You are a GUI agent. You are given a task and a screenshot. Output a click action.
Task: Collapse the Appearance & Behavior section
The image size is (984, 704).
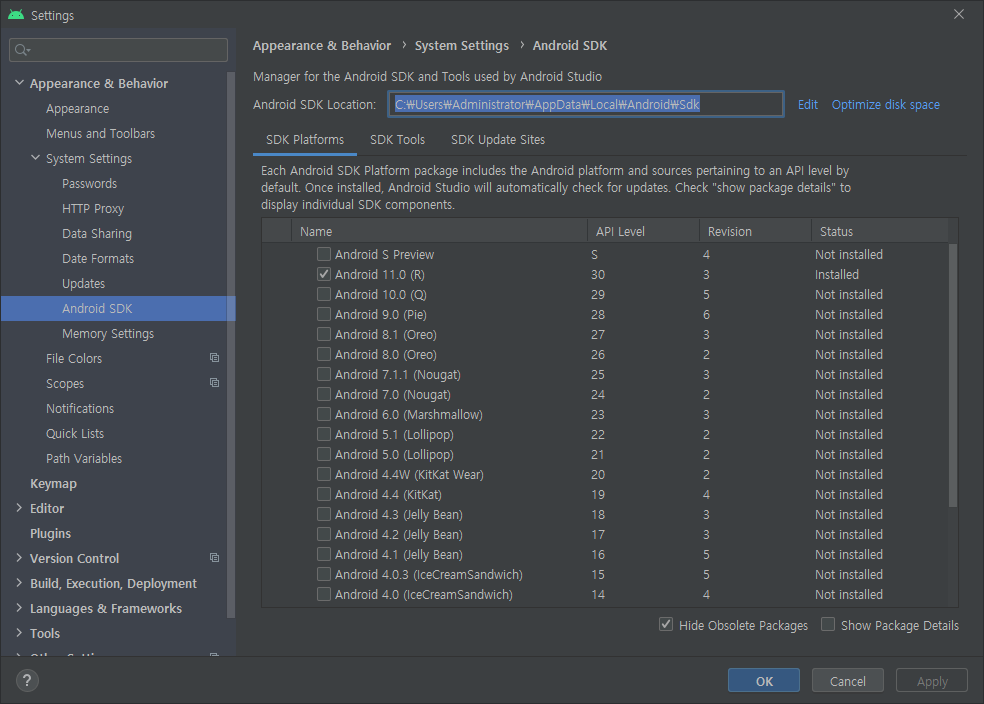click(x=19, y=83)
